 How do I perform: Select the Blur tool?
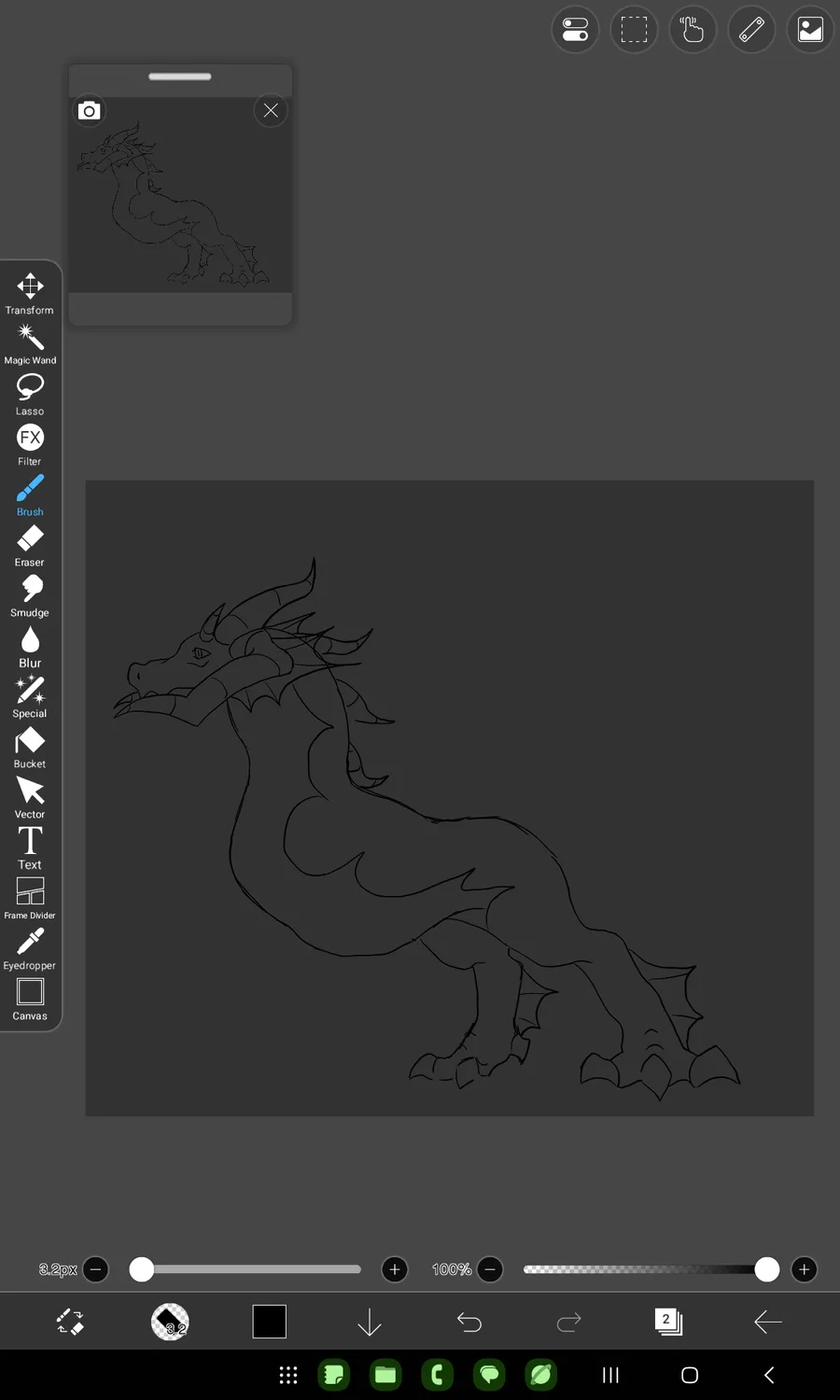[30, 646]
